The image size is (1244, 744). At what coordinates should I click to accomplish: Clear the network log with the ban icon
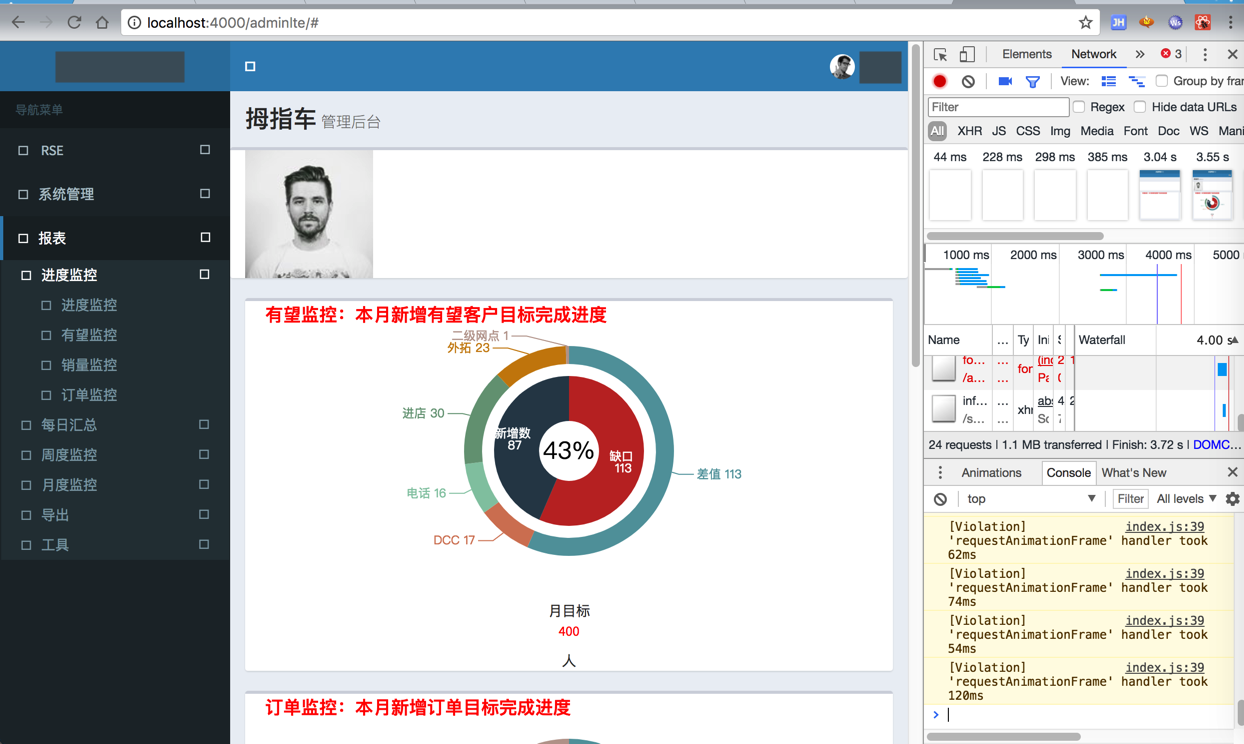point(968,81)
